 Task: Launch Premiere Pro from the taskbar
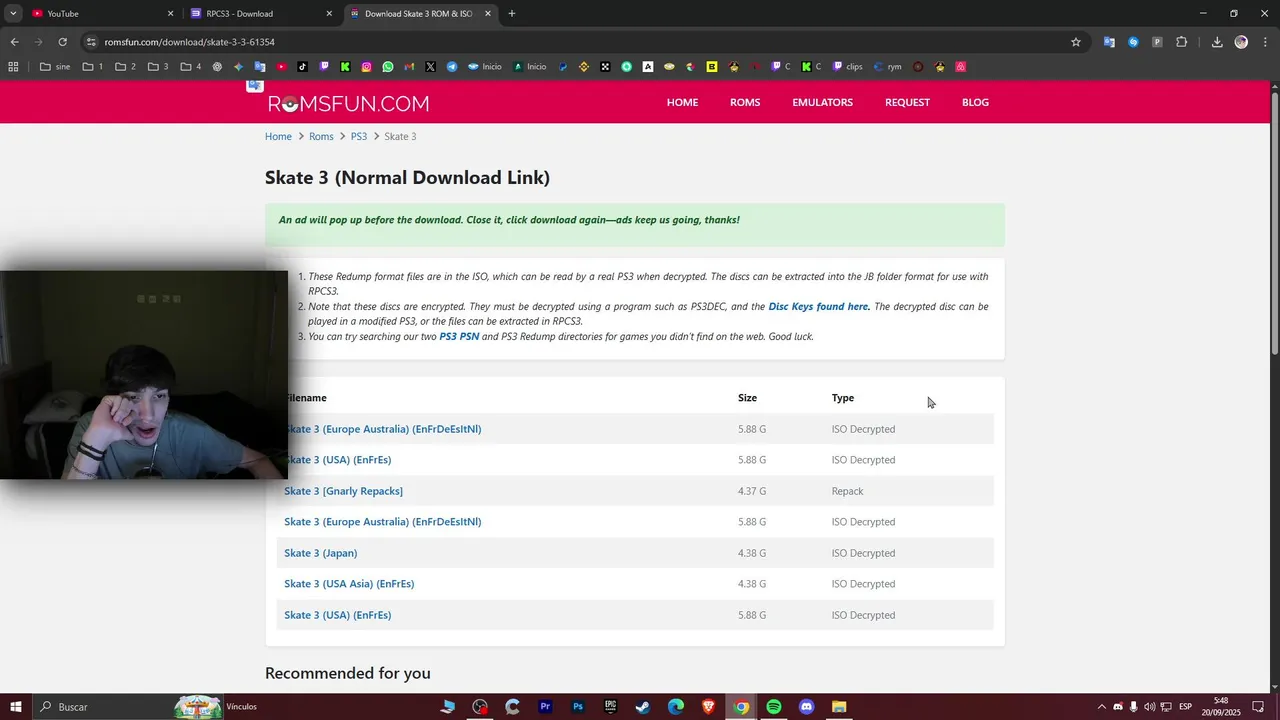pyautogui.click(x=545, y=707)
